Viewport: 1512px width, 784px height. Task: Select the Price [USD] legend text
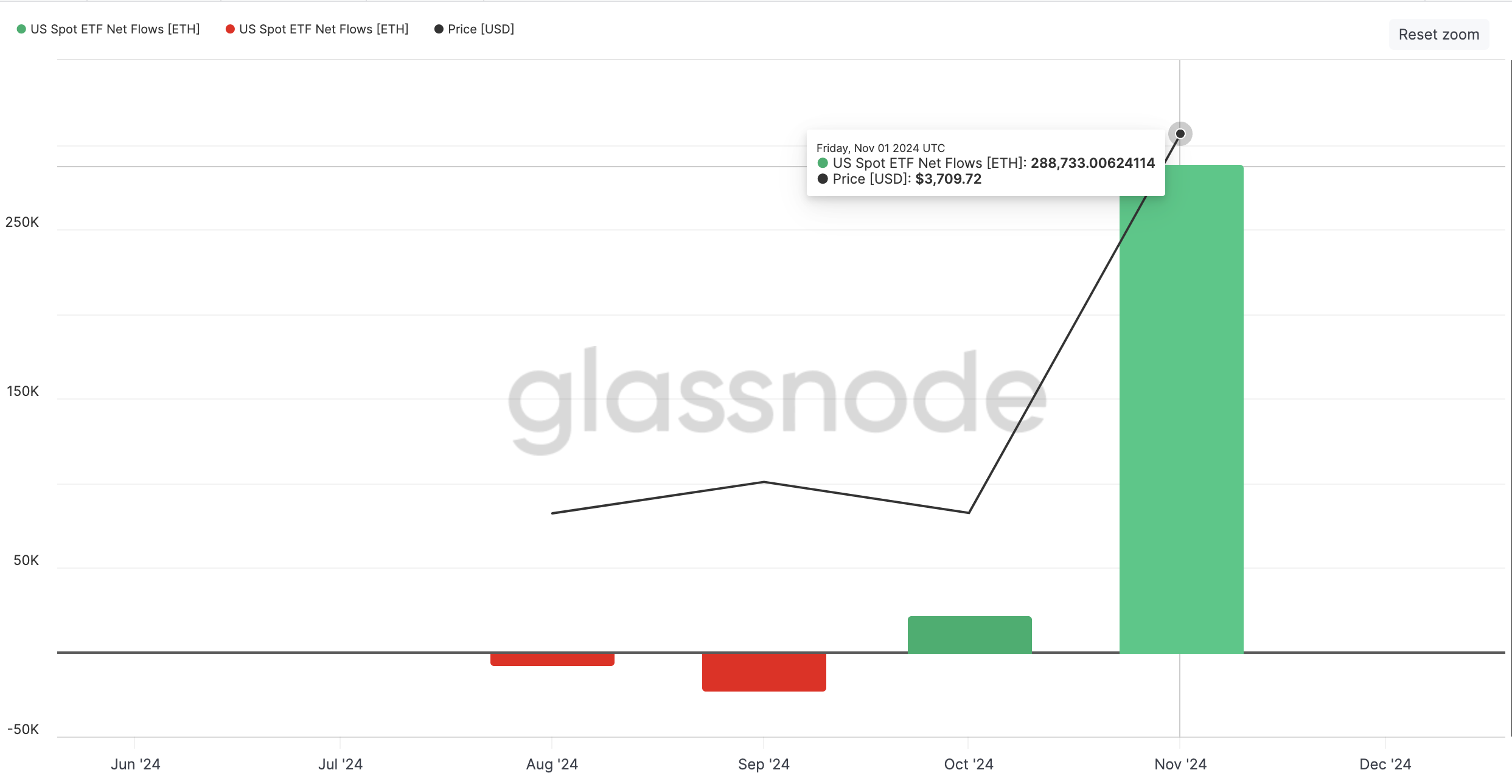[481, 29]
